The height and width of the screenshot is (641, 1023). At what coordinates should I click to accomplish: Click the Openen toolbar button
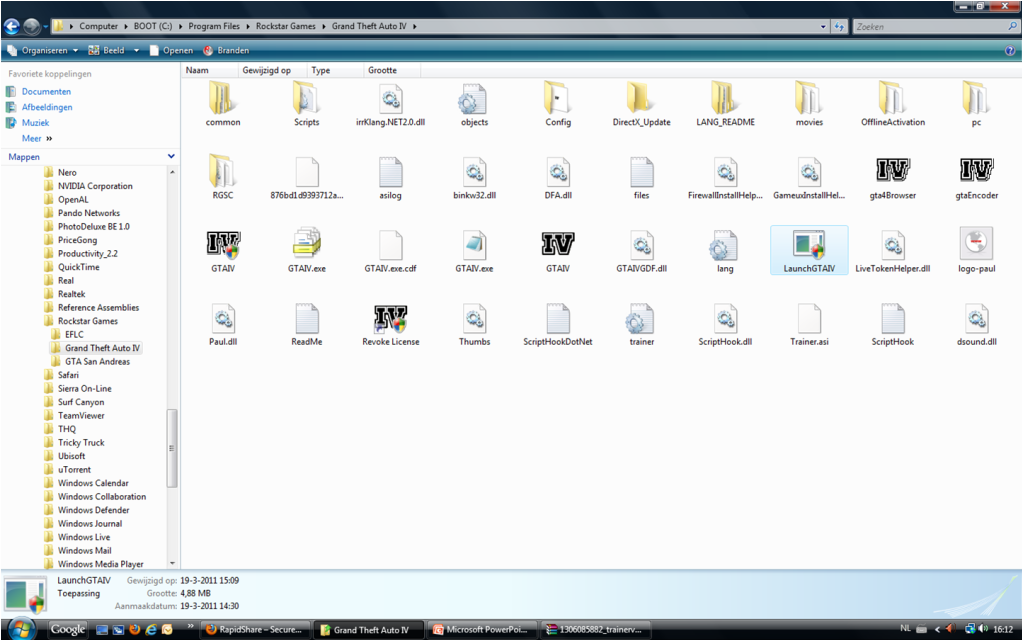[171, 50]
